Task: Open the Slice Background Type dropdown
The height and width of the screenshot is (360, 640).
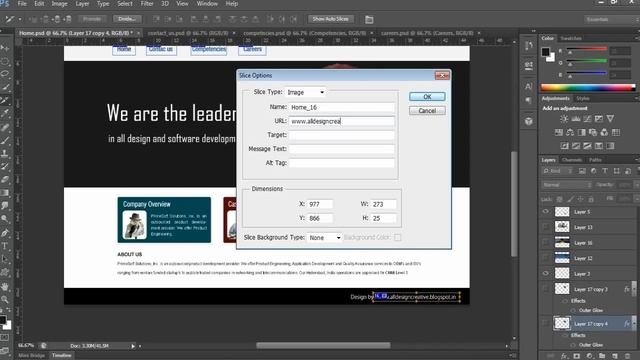Action: pyautogui.click(x=324, y=238)
